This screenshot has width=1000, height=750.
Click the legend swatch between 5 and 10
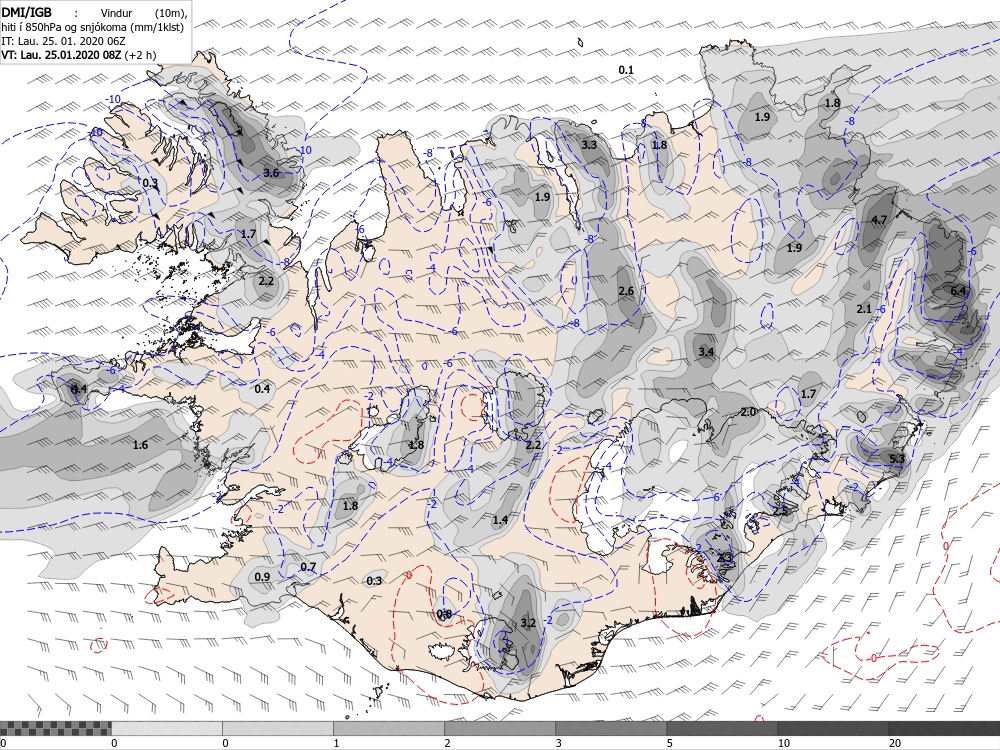722,728
